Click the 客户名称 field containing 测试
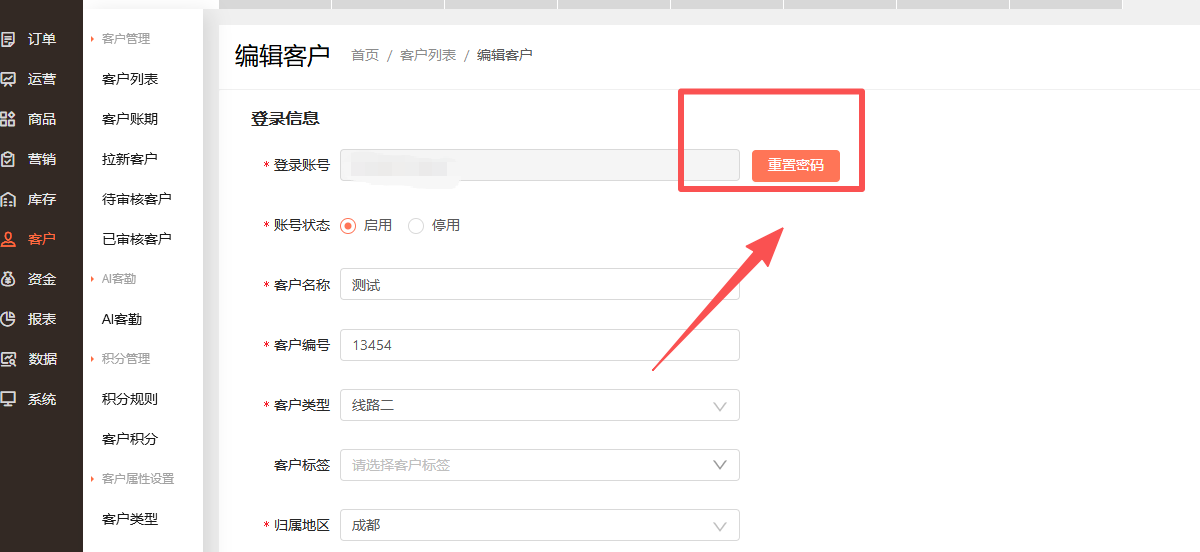1200x552 pixels. tap(540, 285)
